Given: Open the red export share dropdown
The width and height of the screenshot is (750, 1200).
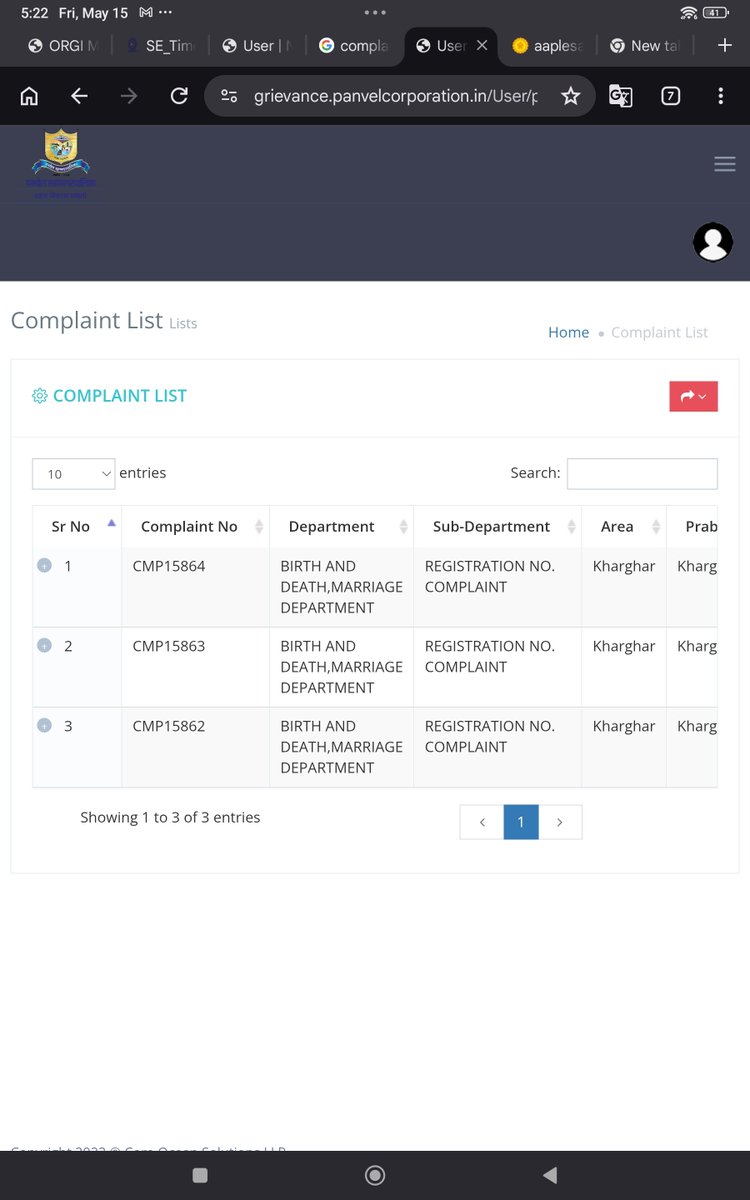Looking at the screenshot, I should 693,396.
